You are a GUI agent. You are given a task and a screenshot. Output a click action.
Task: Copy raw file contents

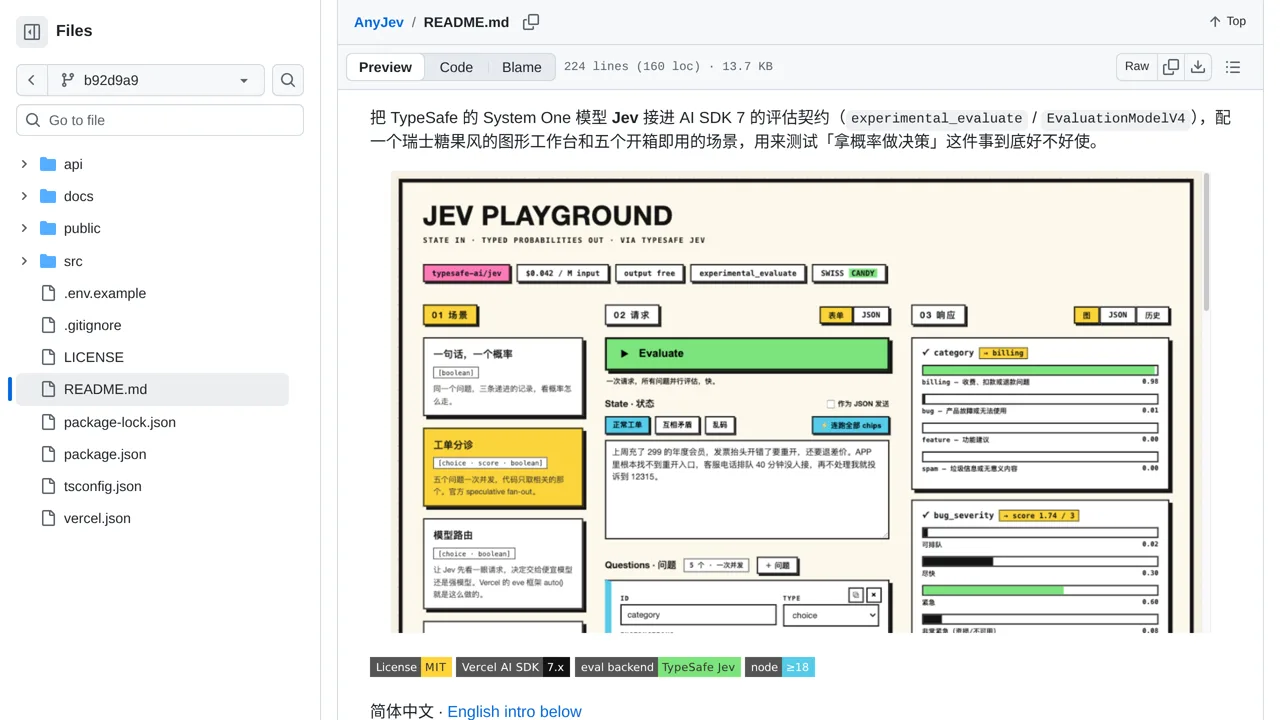click(x=1171, y=67)
